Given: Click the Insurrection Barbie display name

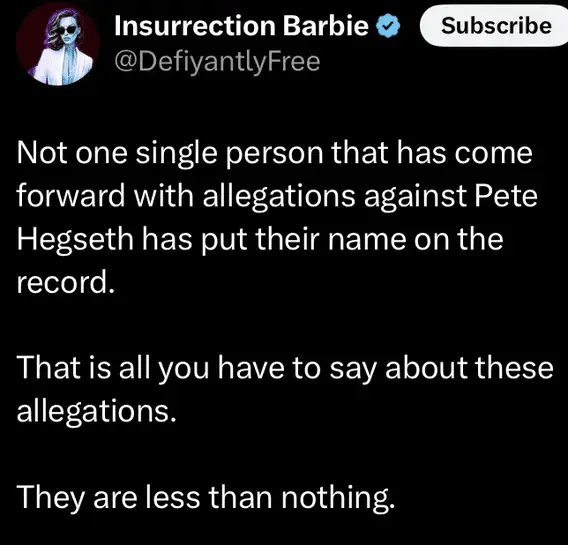Looking at the screenshot, I should click(x=241, y=26).
